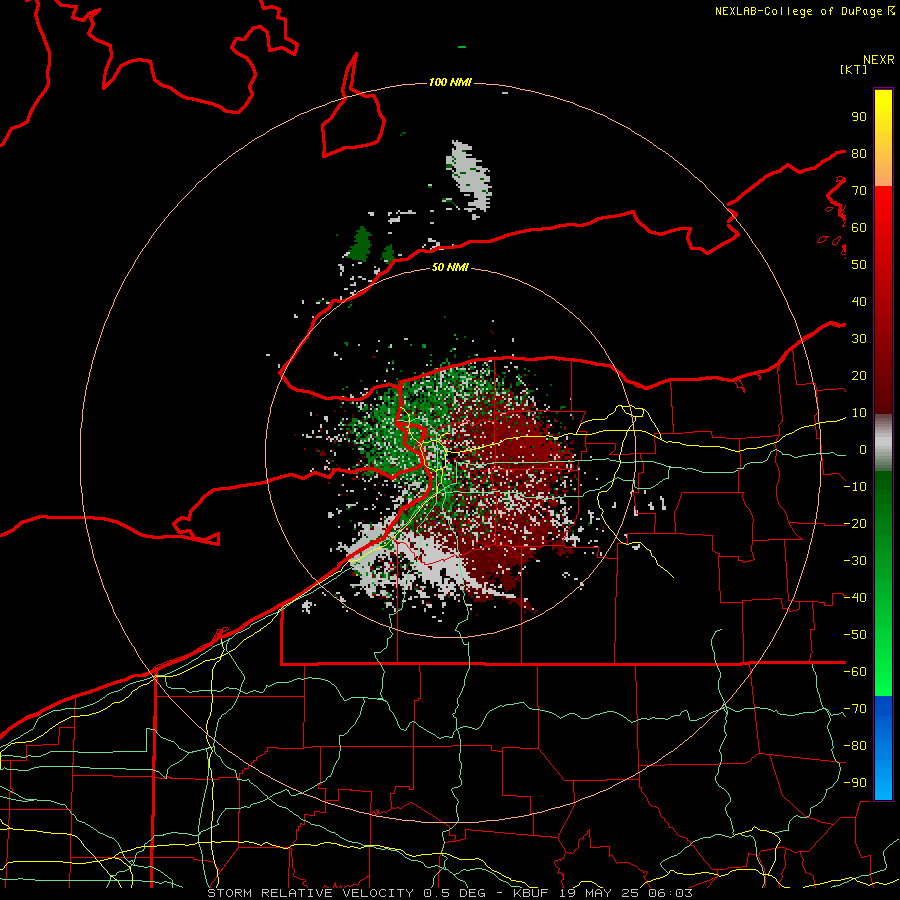Click the "-60" value on the velocity scale
This screenshot has width=900, height=900.
point(855,672)
